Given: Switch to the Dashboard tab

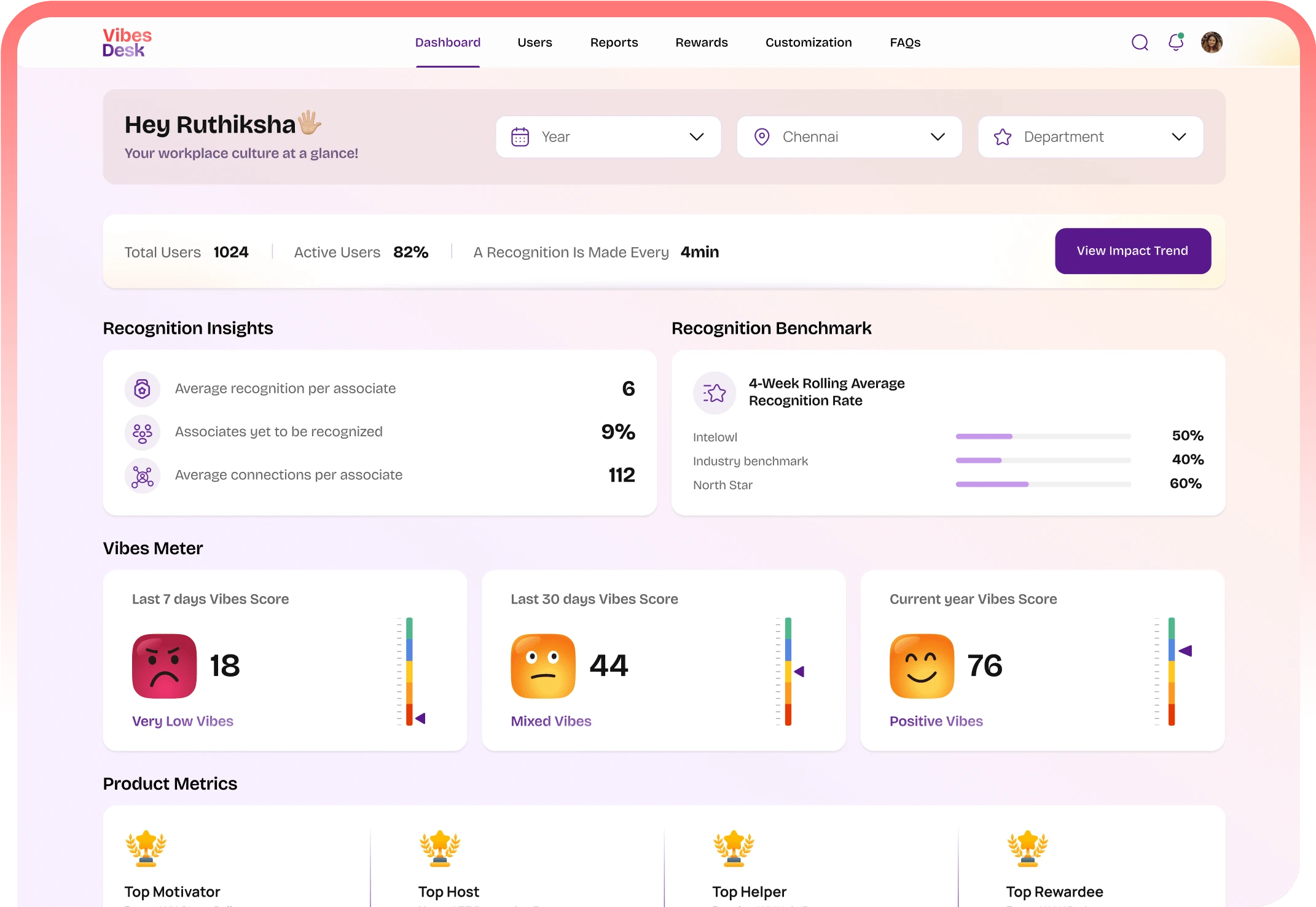Looking at the screenshot, I should pos(448,42).
